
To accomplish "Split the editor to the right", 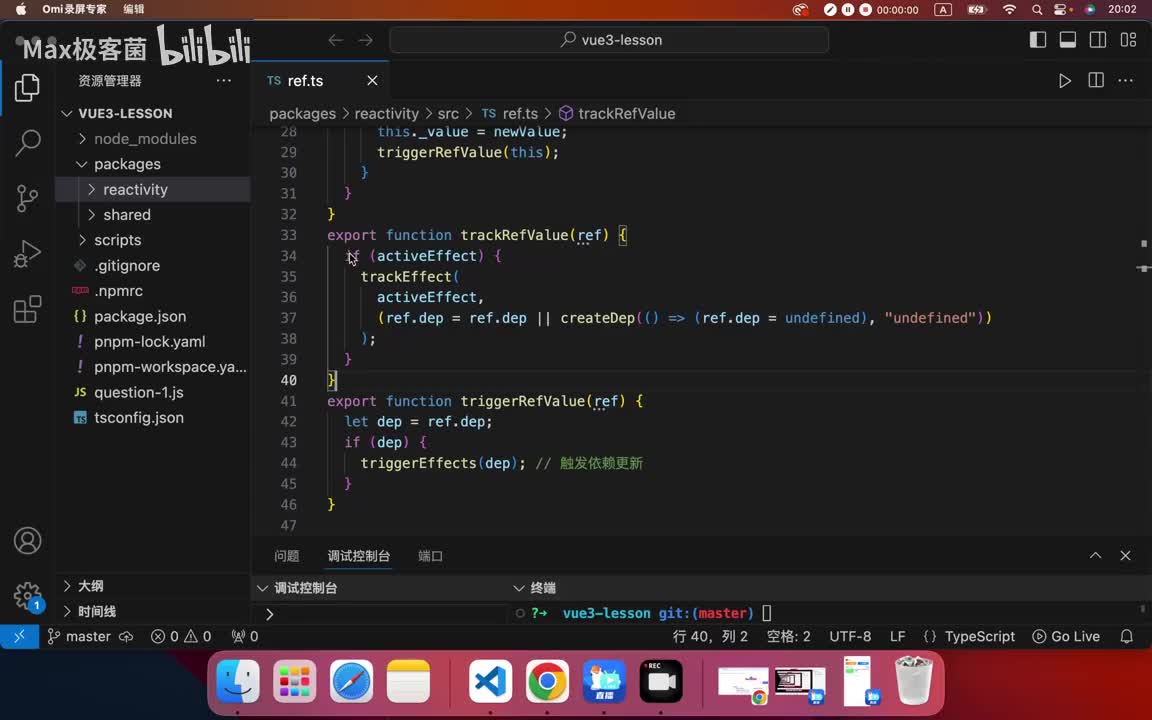I will (x=1095, y=80).
